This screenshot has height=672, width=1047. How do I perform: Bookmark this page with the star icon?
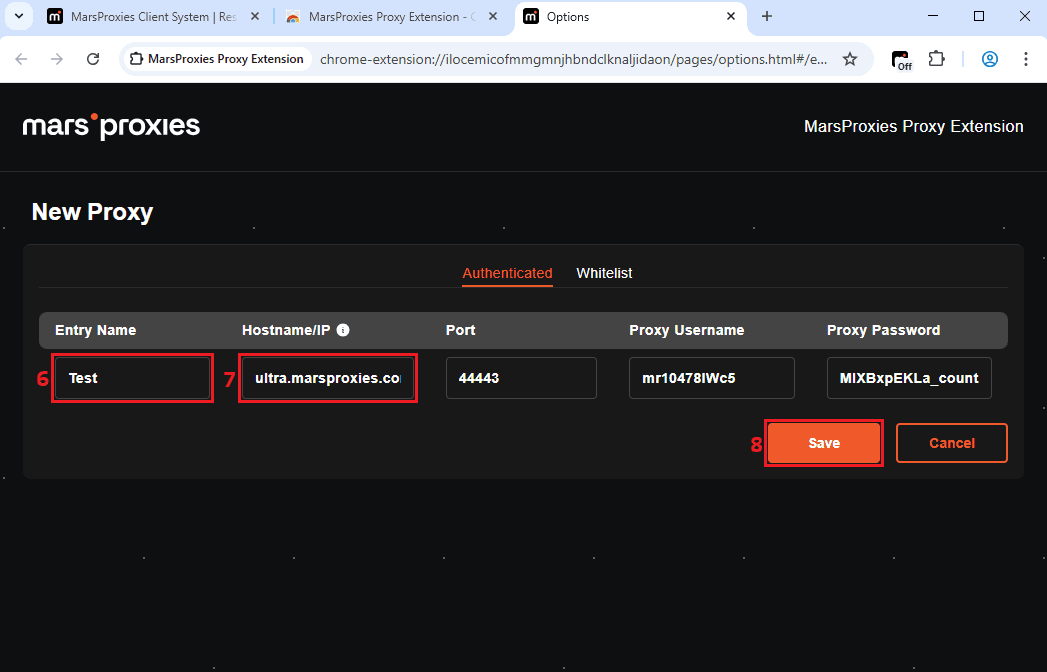(850, 59)
